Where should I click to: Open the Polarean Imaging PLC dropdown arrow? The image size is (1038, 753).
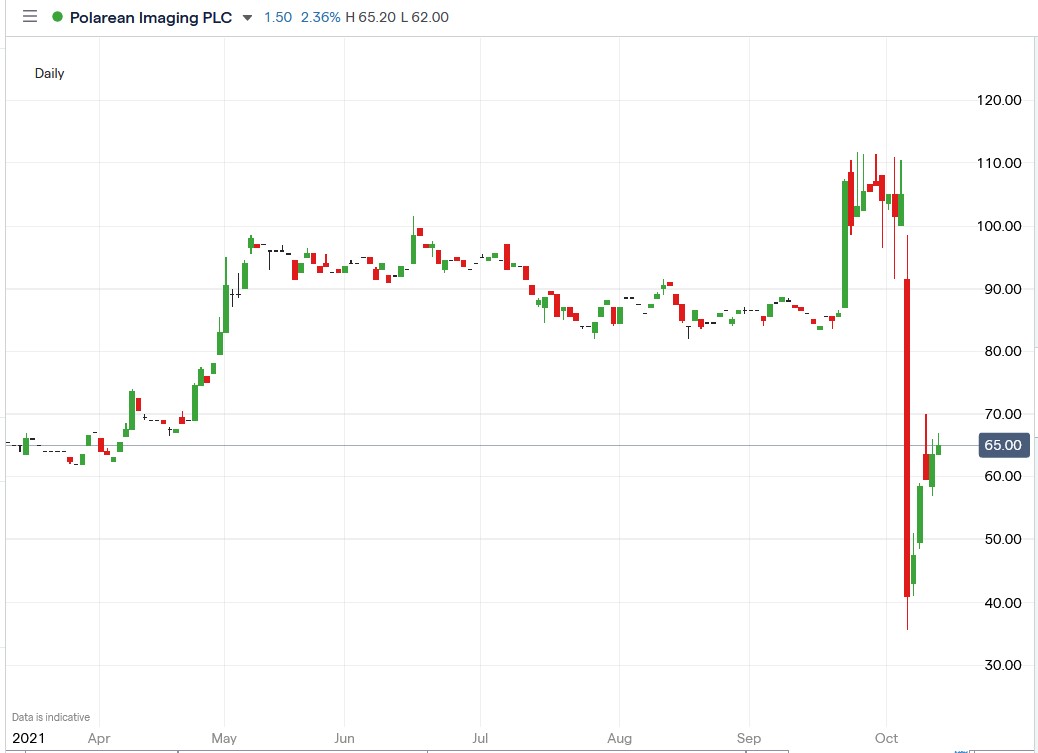(245, 17)
